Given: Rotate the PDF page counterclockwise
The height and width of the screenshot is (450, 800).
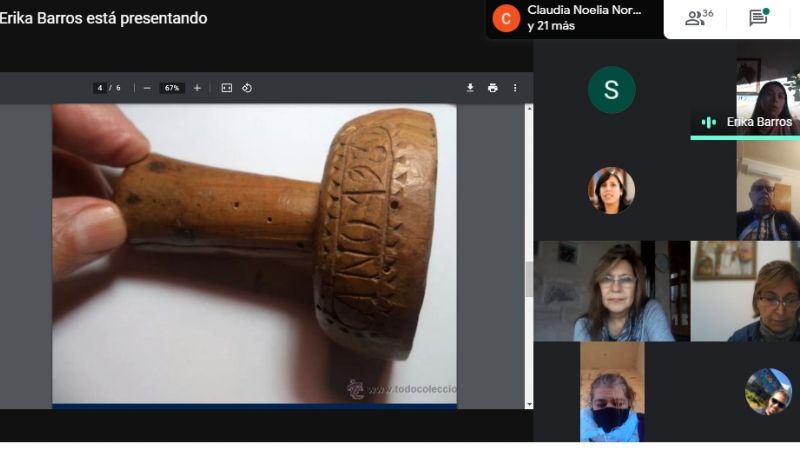Looking at the screenshot, I should [247, 88].
